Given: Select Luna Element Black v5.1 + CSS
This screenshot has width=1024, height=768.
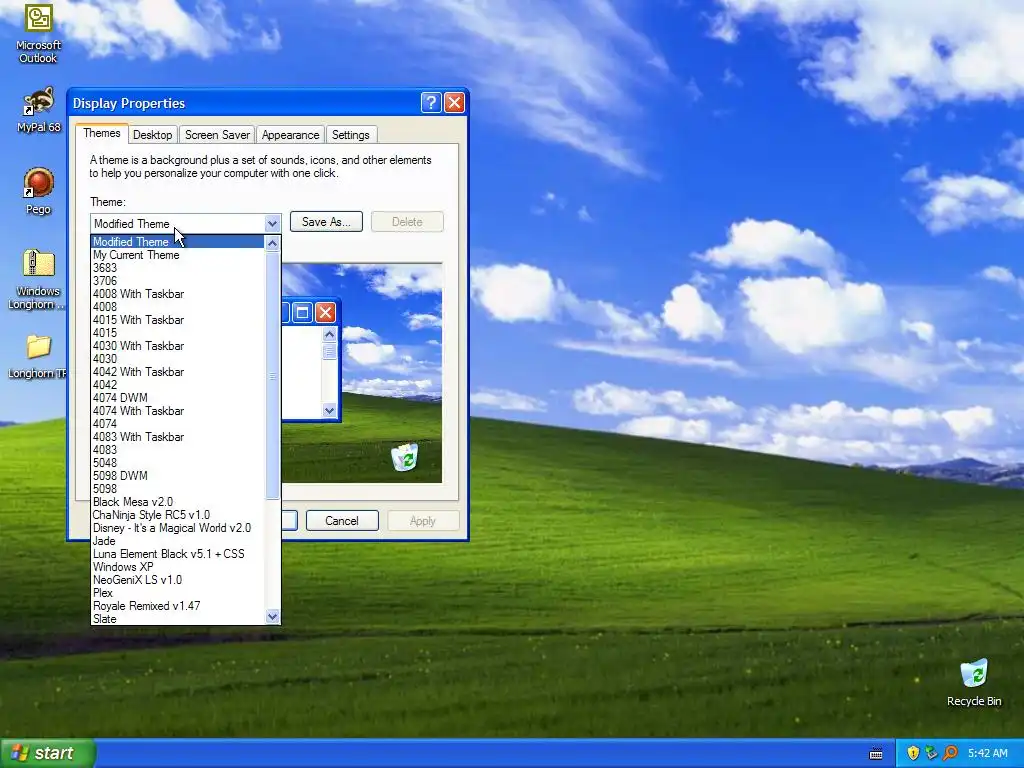Looking at the screenshot, I should click(178, 554).
